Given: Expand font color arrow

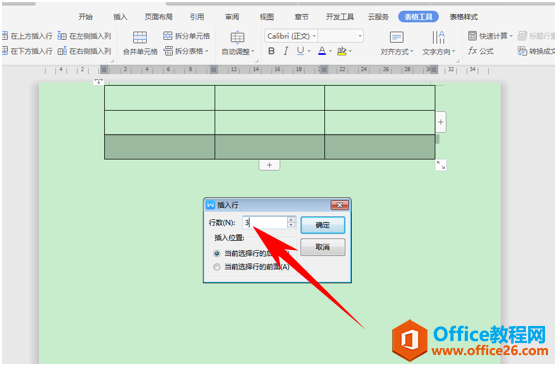Looking at the screenshot, I should [330, 51].
